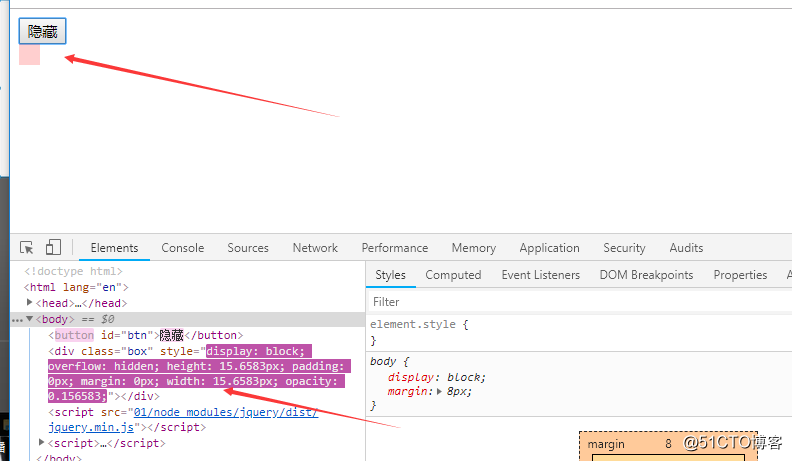Expand the head node triangle
Screen dimensions: 792x461
point(29,302)
